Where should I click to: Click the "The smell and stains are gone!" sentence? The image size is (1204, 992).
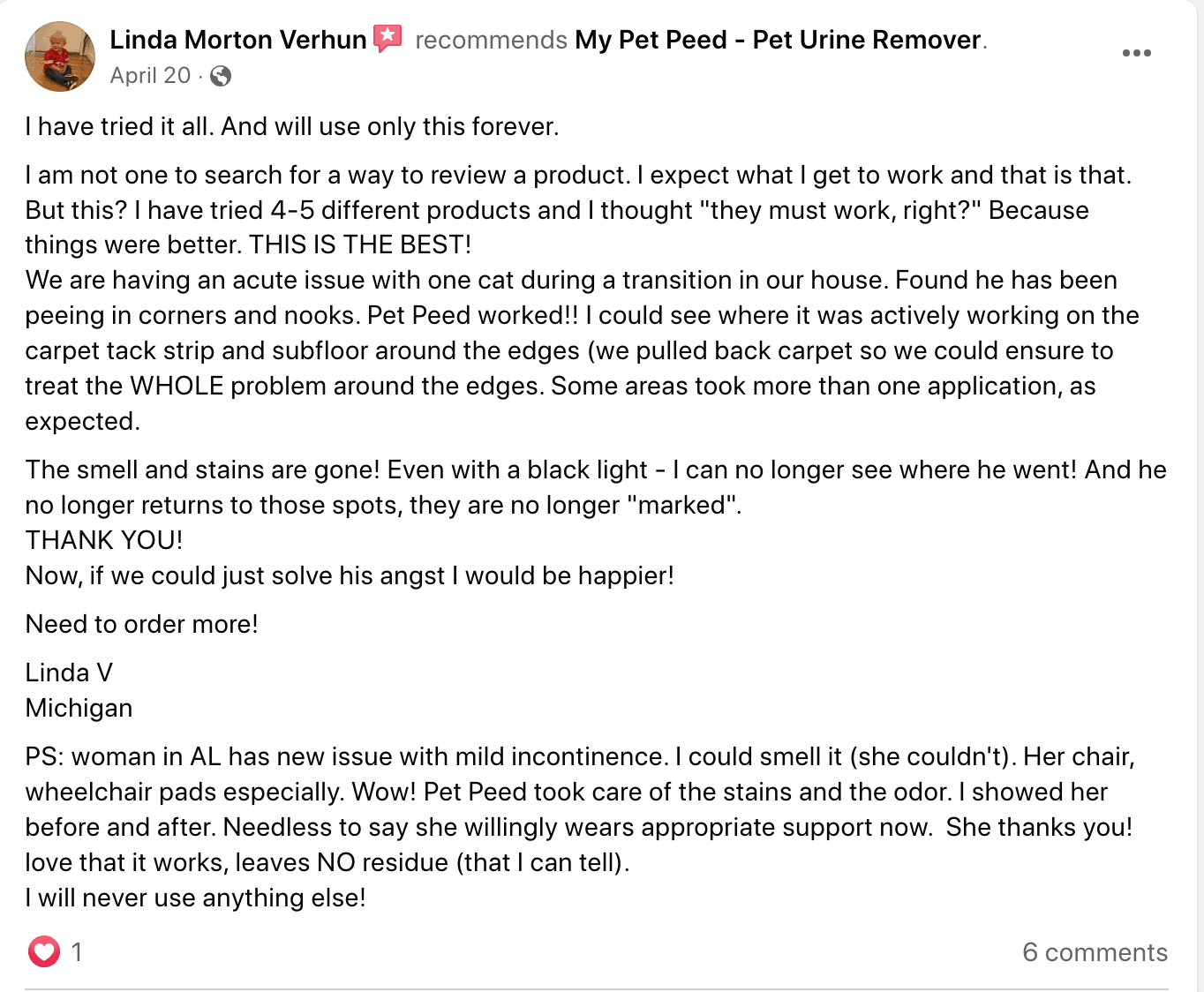click(202, 470)
